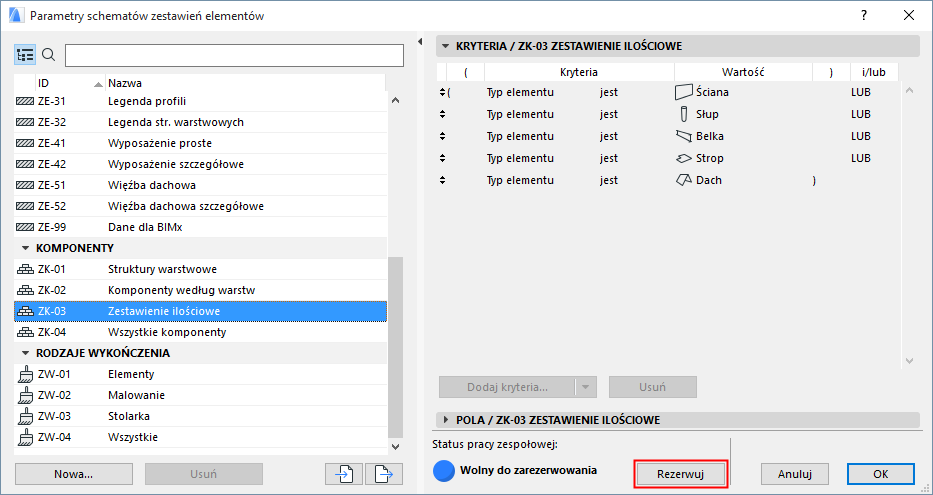Click the Nowa... button

[74, 474]
